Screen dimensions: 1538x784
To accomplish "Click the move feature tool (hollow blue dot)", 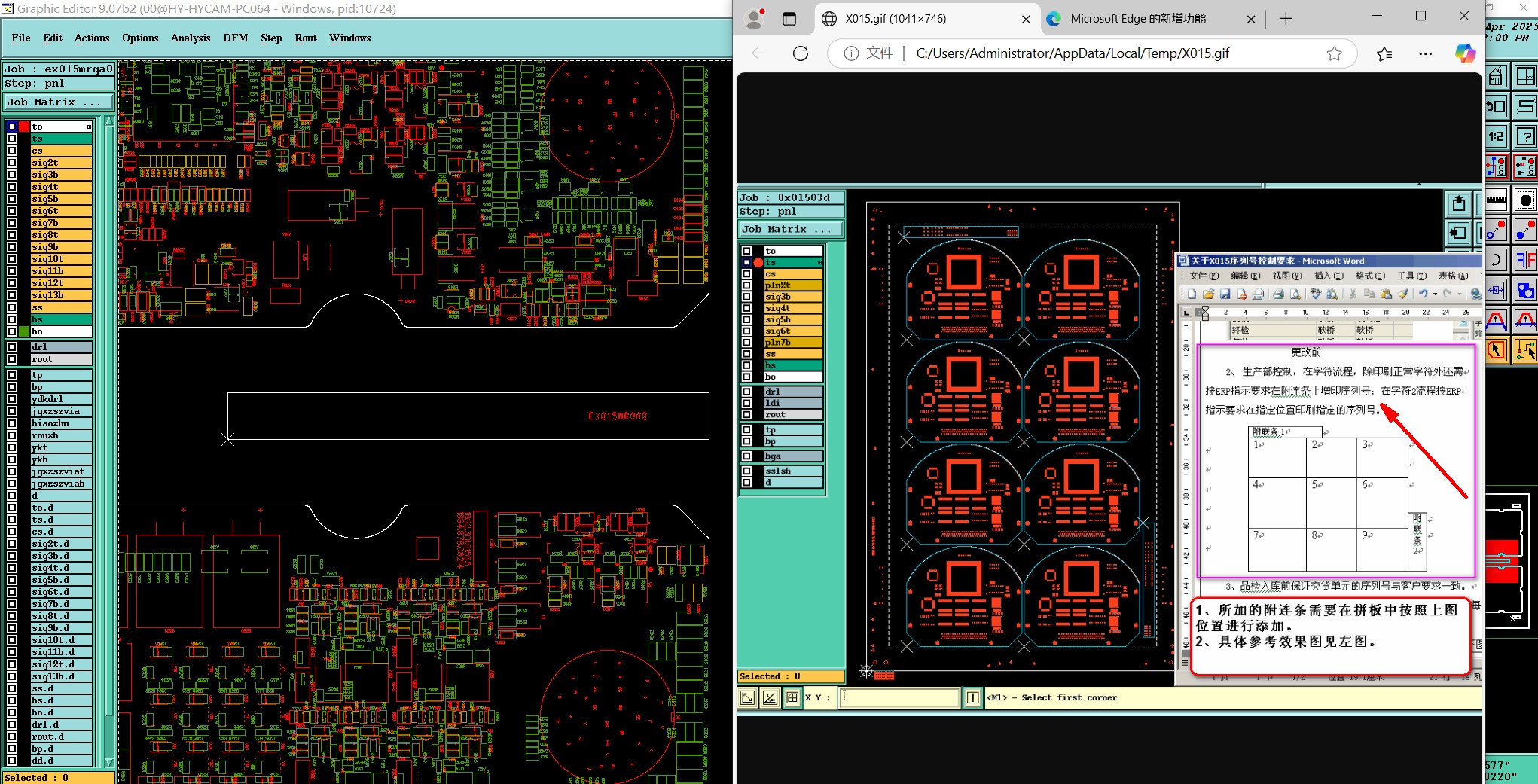I will pos(1497,230).
